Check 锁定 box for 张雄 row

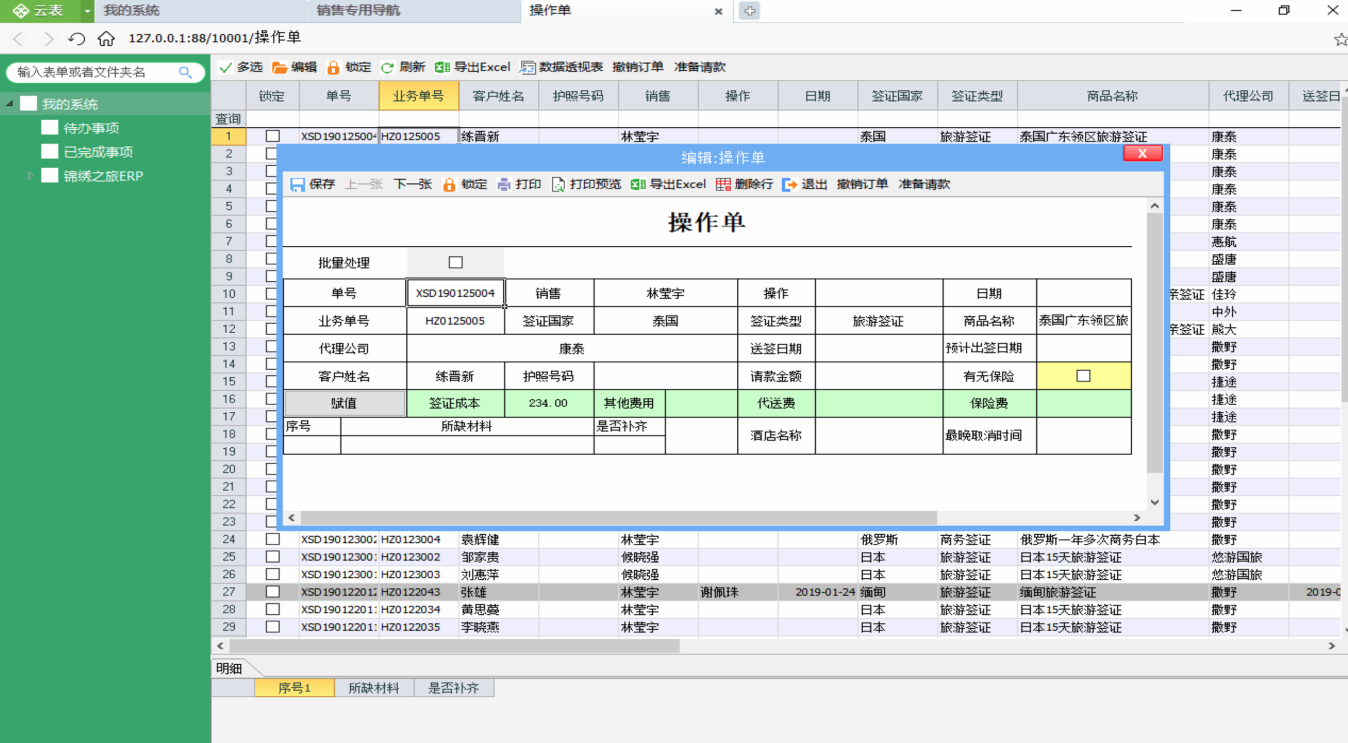point(272,592)
